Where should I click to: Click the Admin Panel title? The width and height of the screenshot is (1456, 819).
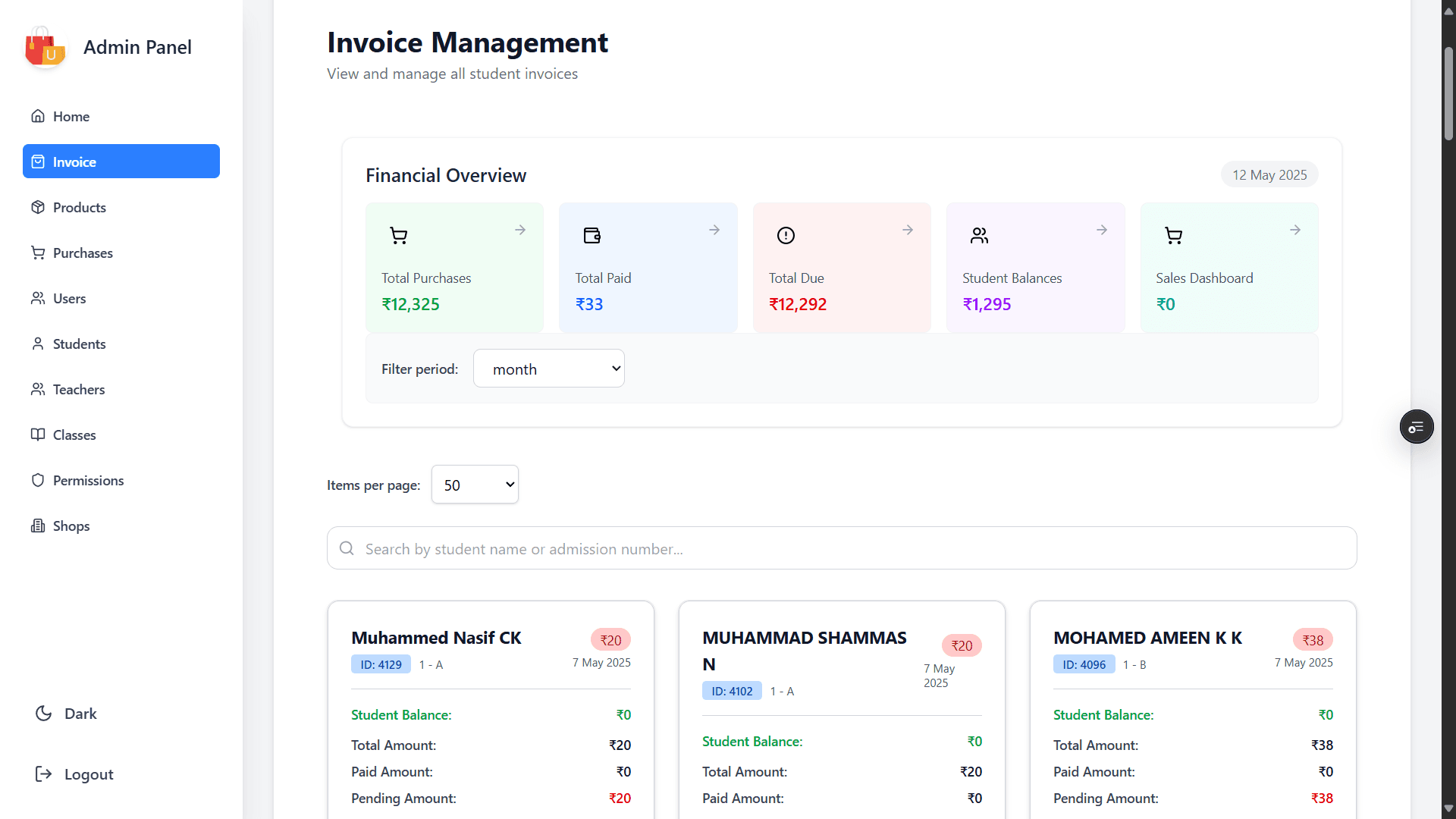coord(137,47)
